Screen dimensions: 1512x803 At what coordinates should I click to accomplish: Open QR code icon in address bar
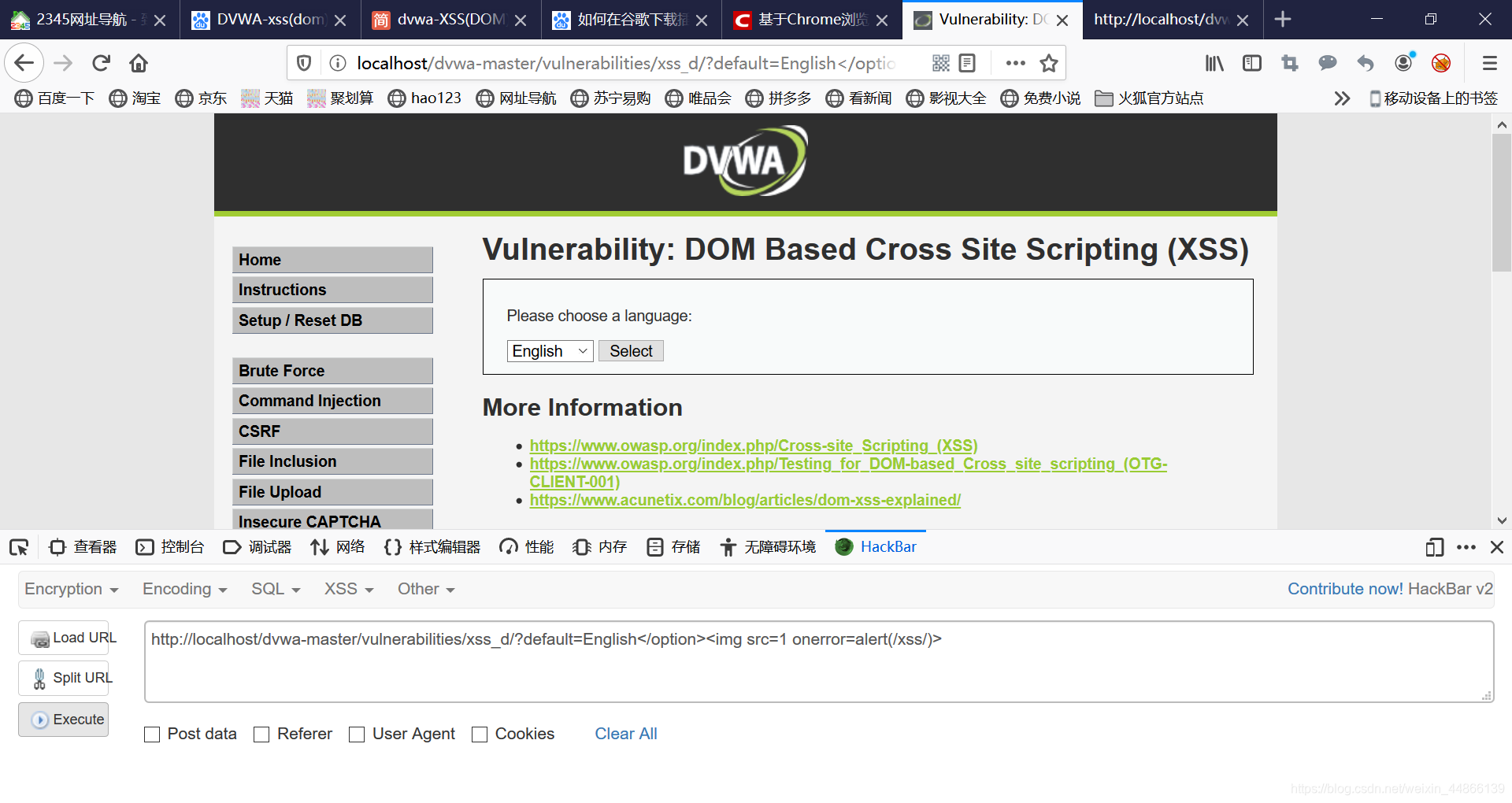click(x=941, y=63)
